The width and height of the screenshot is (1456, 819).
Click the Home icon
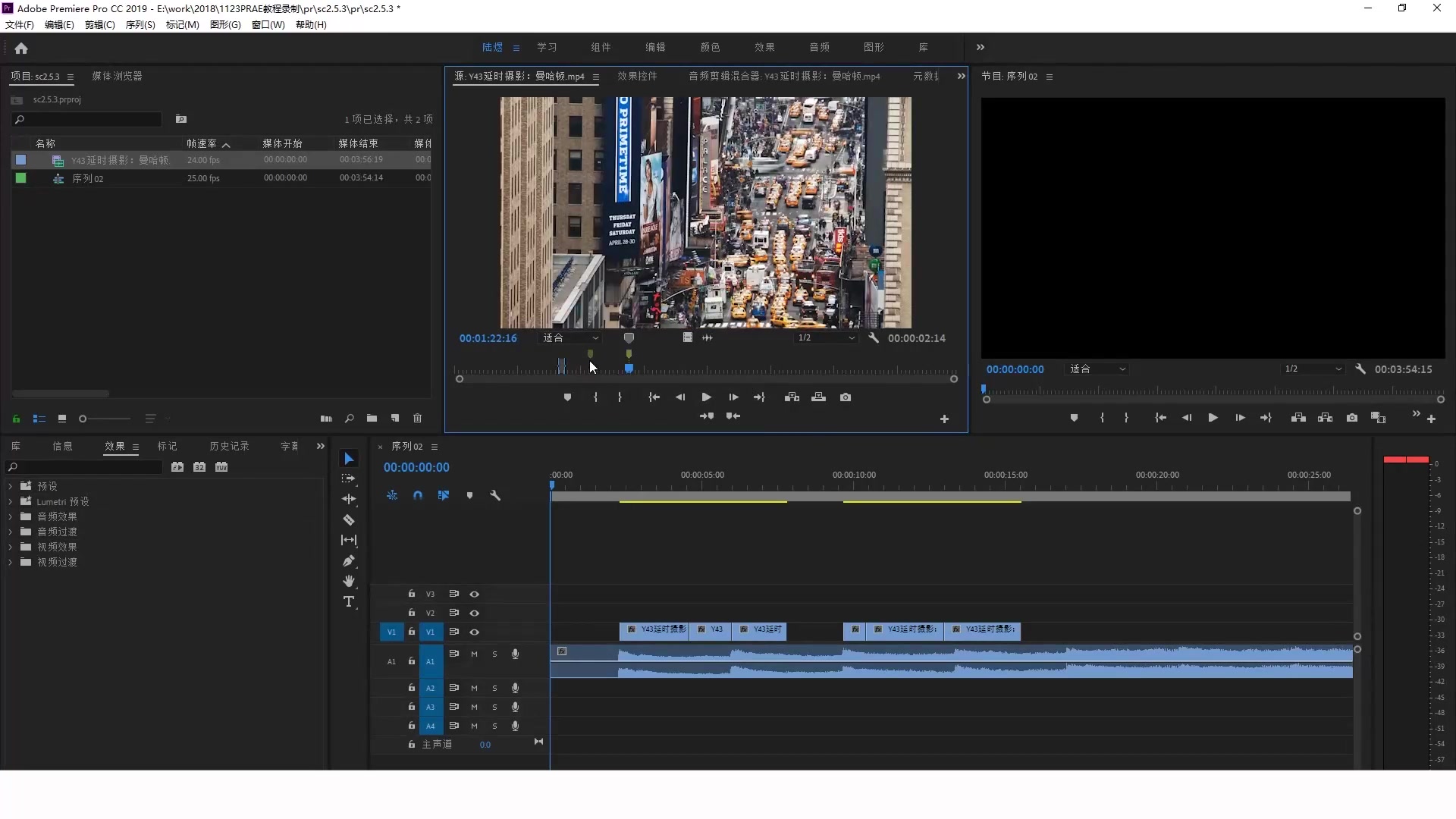(21, 49)
